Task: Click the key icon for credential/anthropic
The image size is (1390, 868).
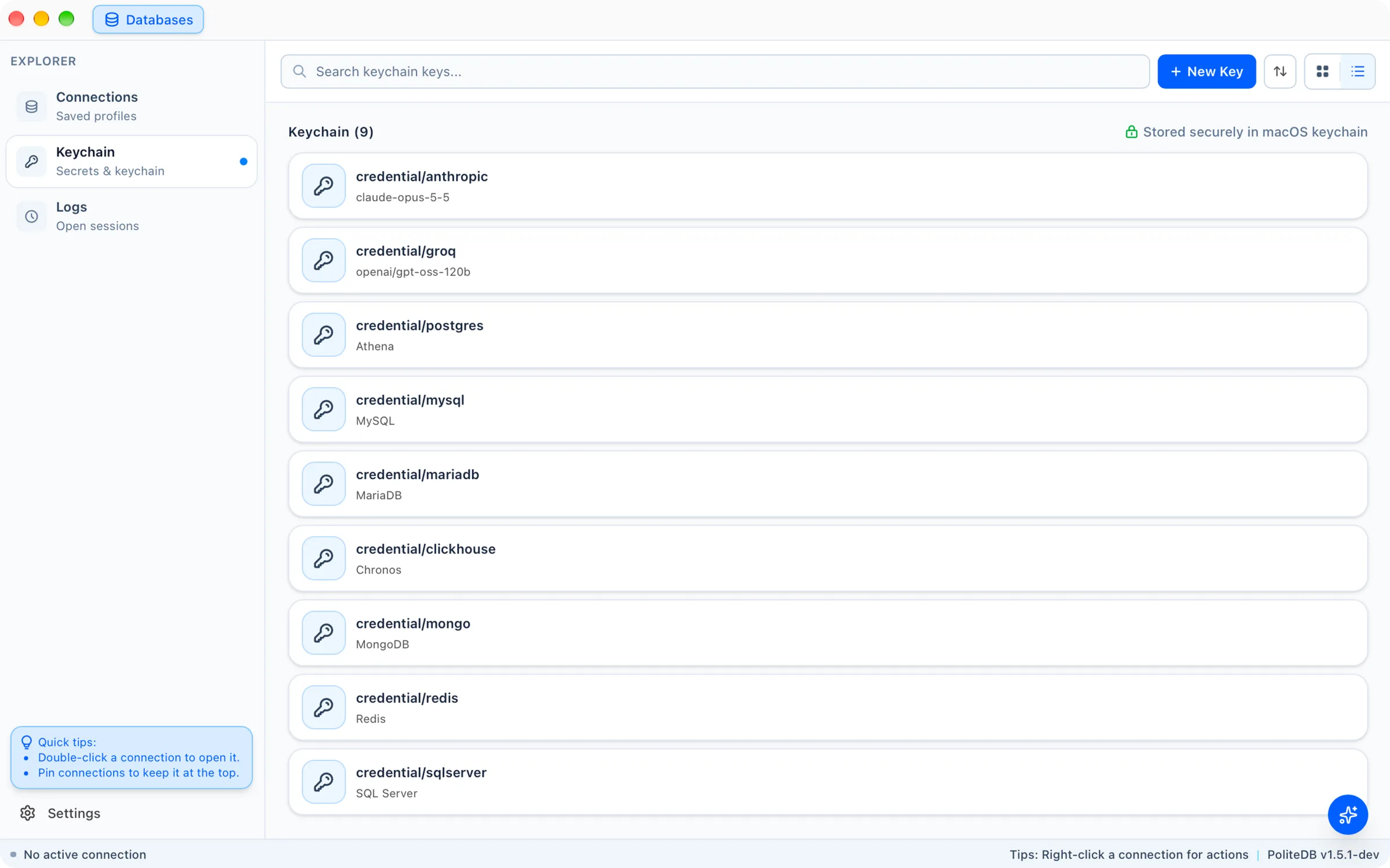Action: coord(324,186)
